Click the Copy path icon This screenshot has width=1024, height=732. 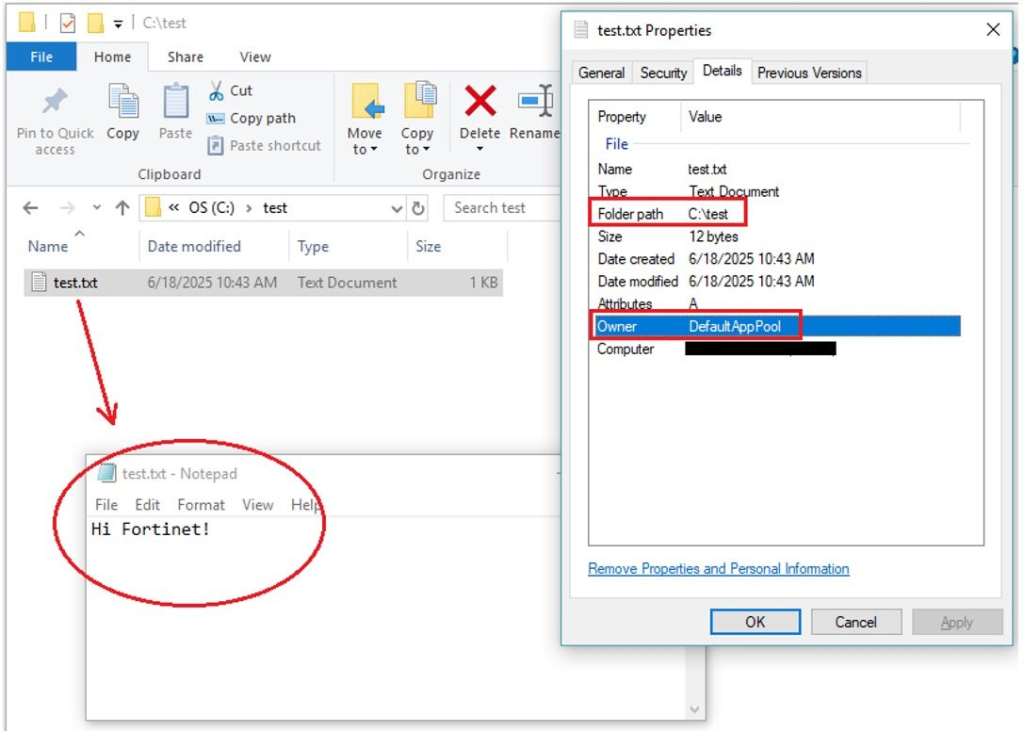tap(215, 118)
